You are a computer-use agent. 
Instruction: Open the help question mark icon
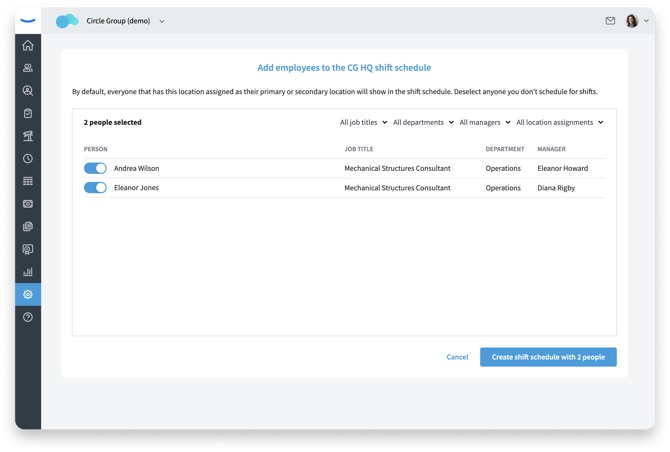[28, 317]
